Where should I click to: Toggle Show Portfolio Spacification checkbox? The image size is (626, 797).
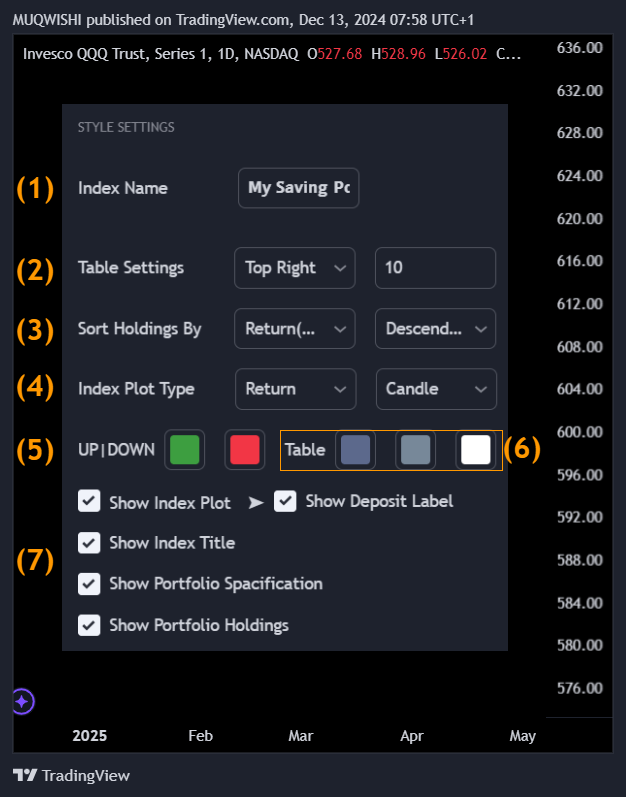point(89,584)
